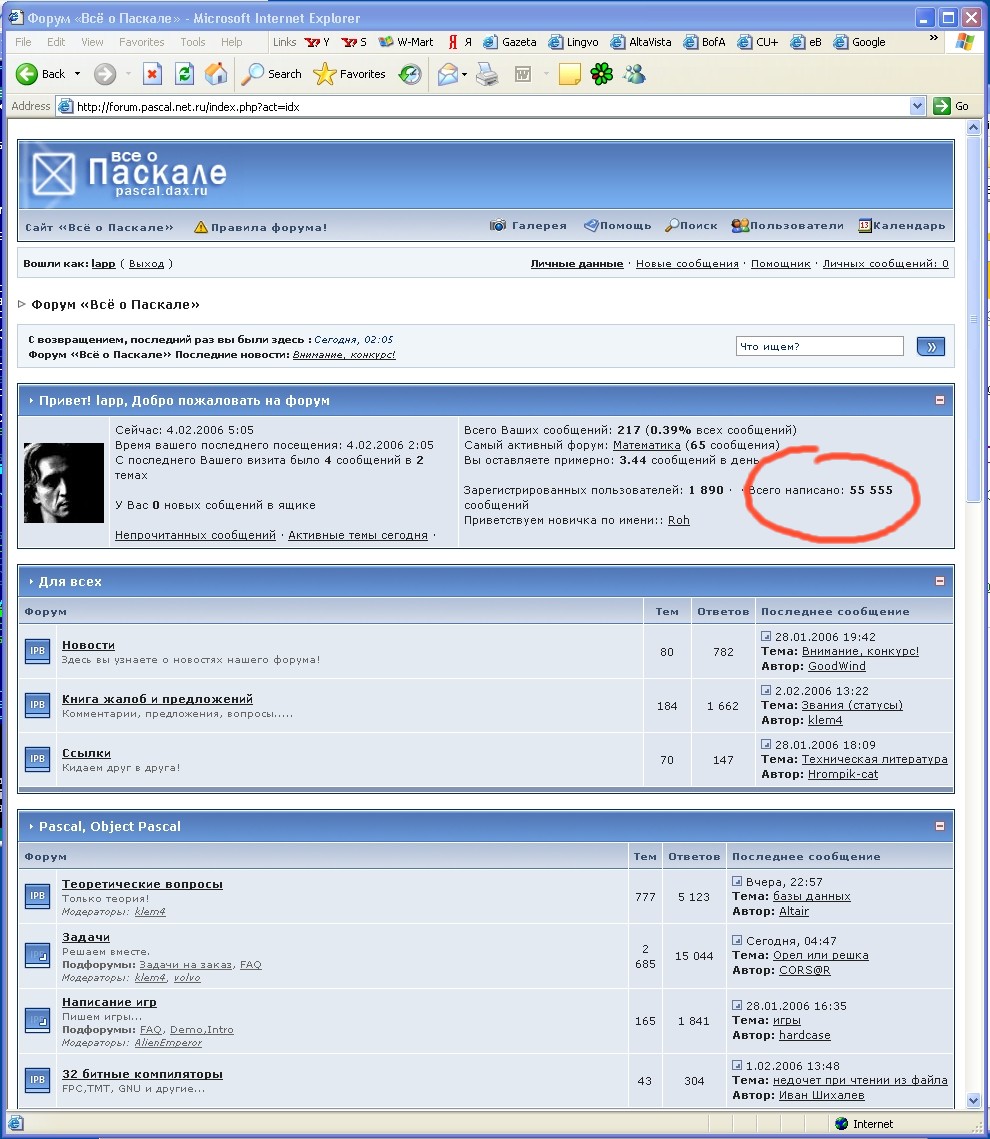Open Активные темы сегодня link
Image resolution: width=990 pixels, height=1139 pixels.
coord(358,535)
